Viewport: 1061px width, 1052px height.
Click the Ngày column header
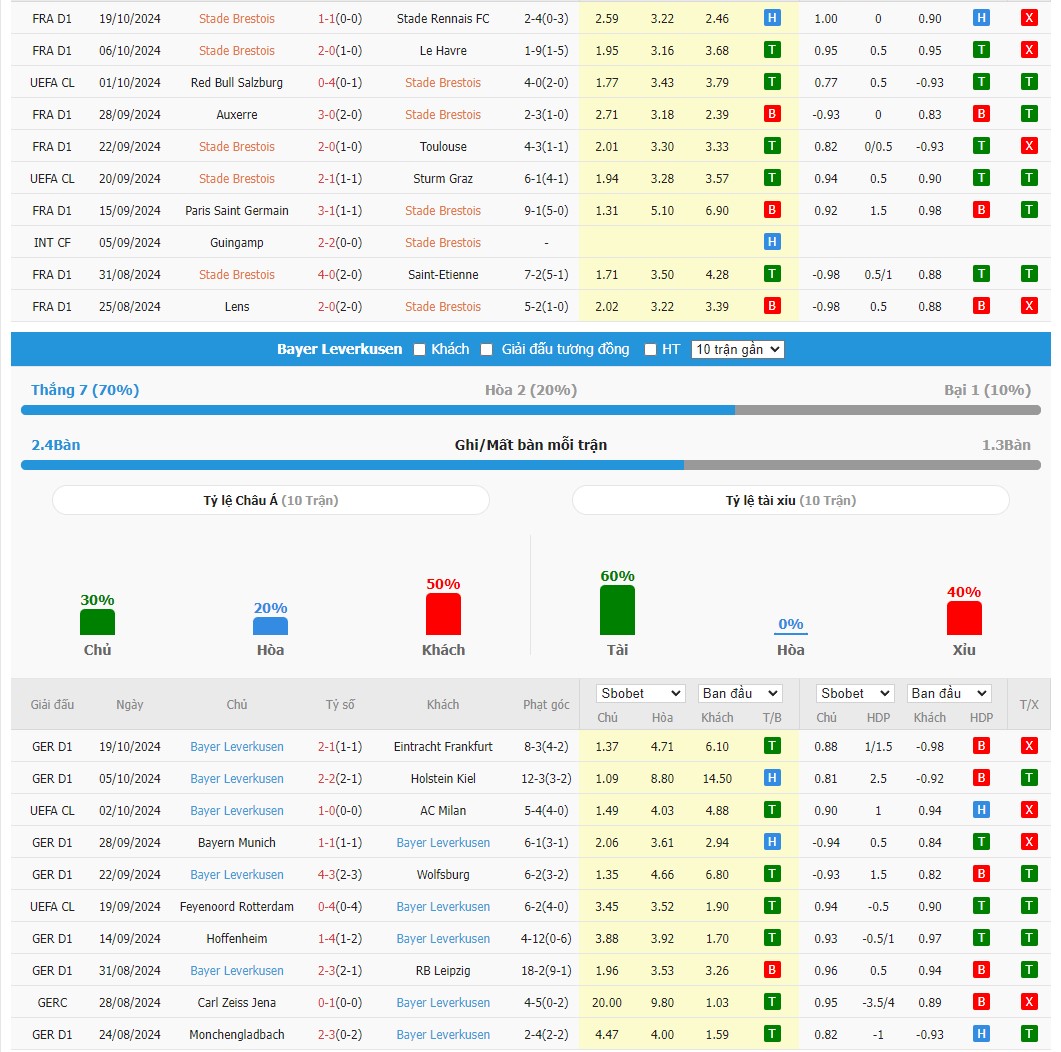[x=129, y=704]
